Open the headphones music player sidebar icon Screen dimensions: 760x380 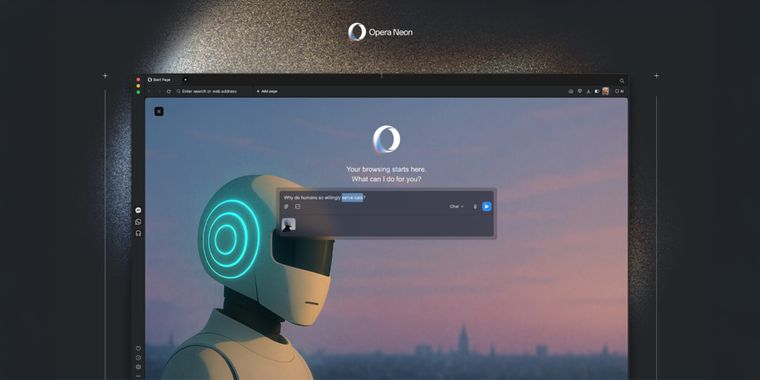point(138,233)
